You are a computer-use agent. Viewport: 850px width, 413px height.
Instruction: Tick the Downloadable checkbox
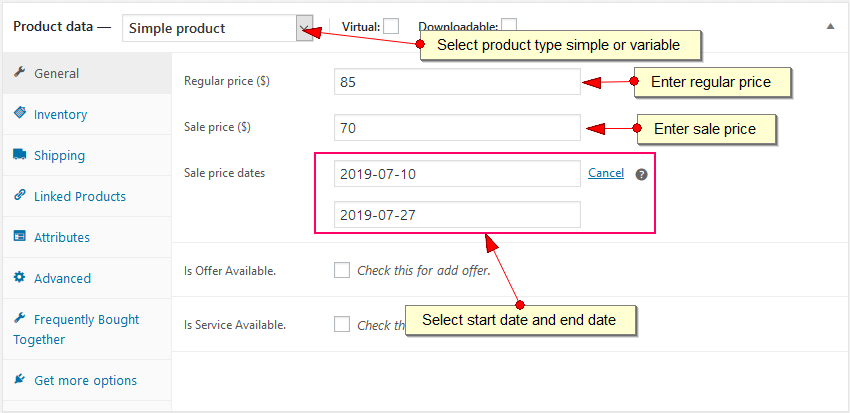coord(509,25)
